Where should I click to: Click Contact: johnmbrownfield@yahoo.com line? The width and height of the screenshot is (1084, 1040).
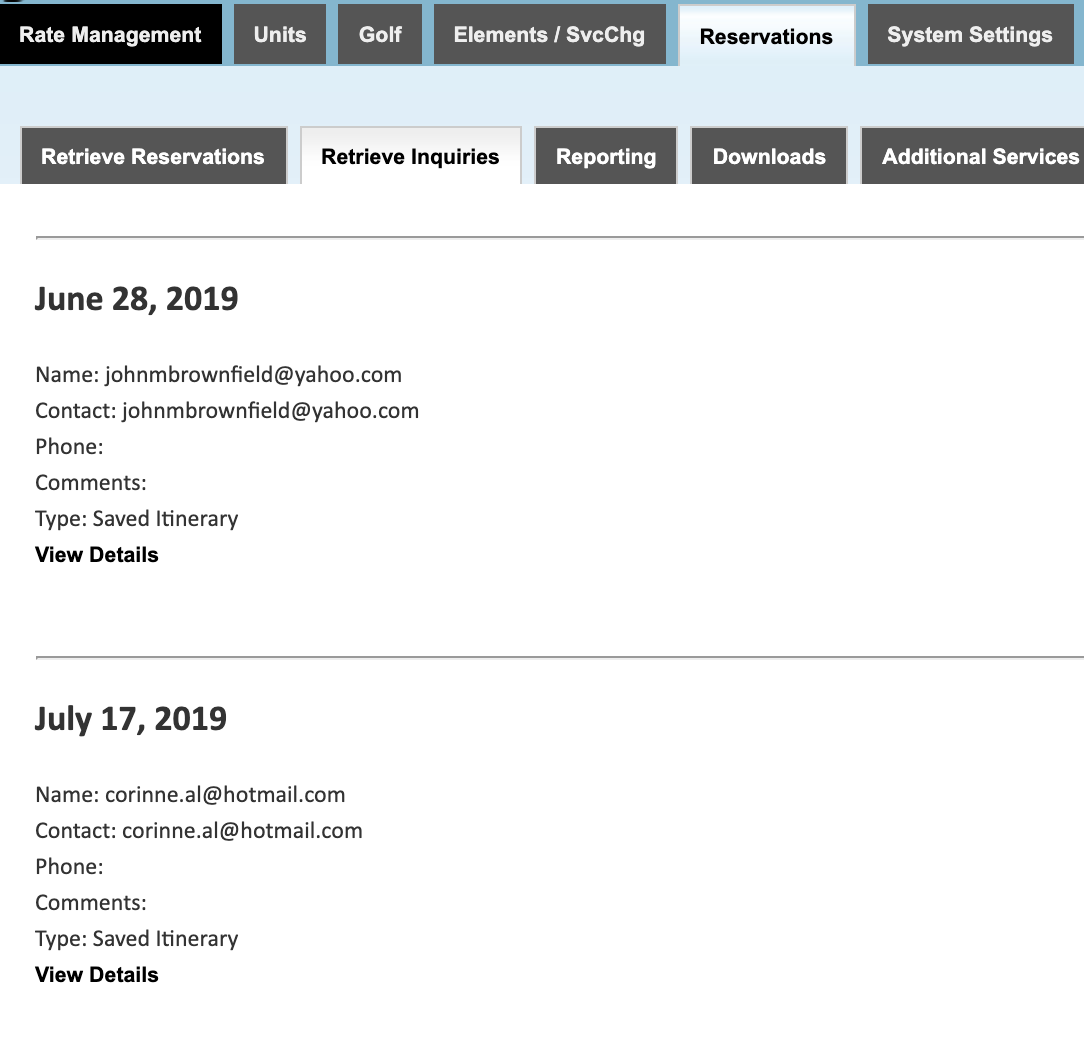point(227,411)
